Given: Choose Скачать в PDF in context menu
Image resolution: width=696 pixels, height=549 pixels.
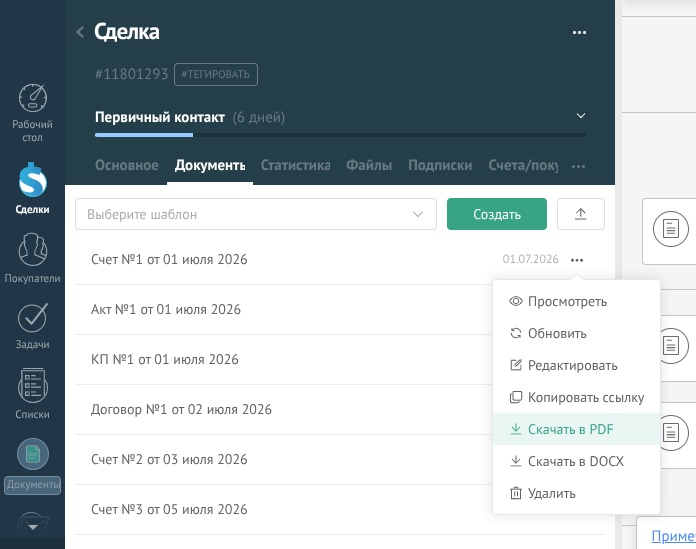Looking at the screenshot, I should point(576,429).
